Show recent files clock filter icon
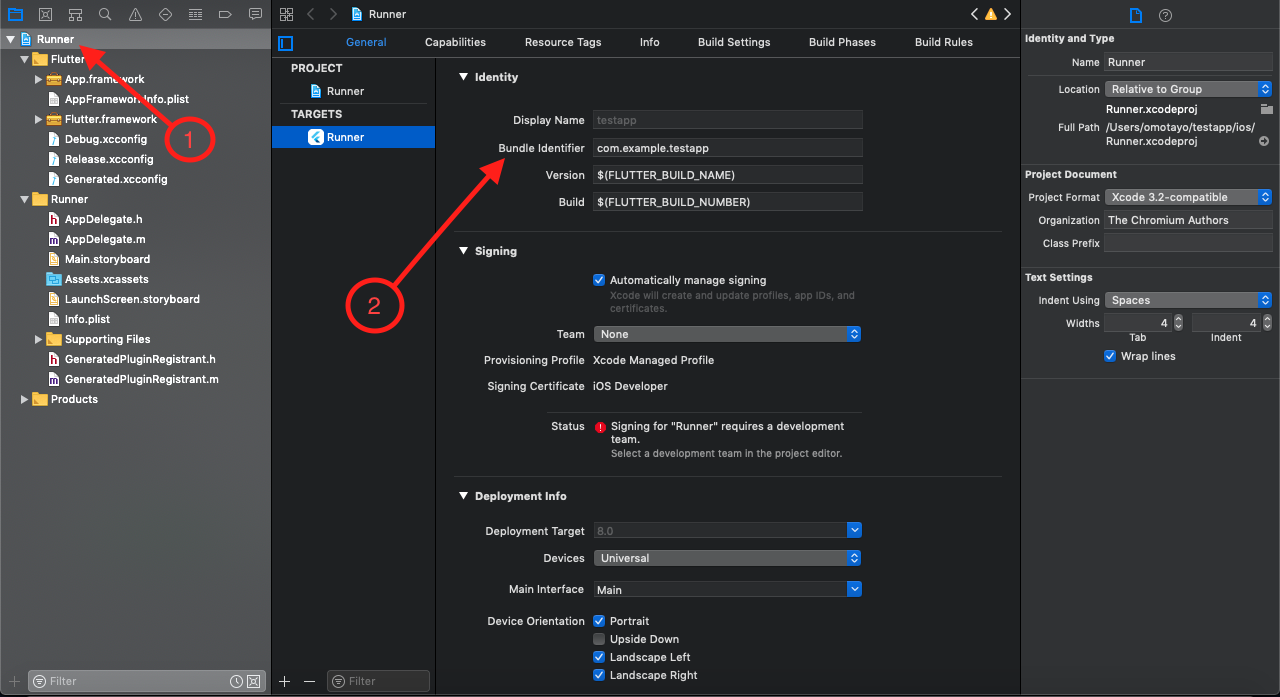The width and height of the screenshot is (1280, 697). pyautogui.click(x=237, y=681)
